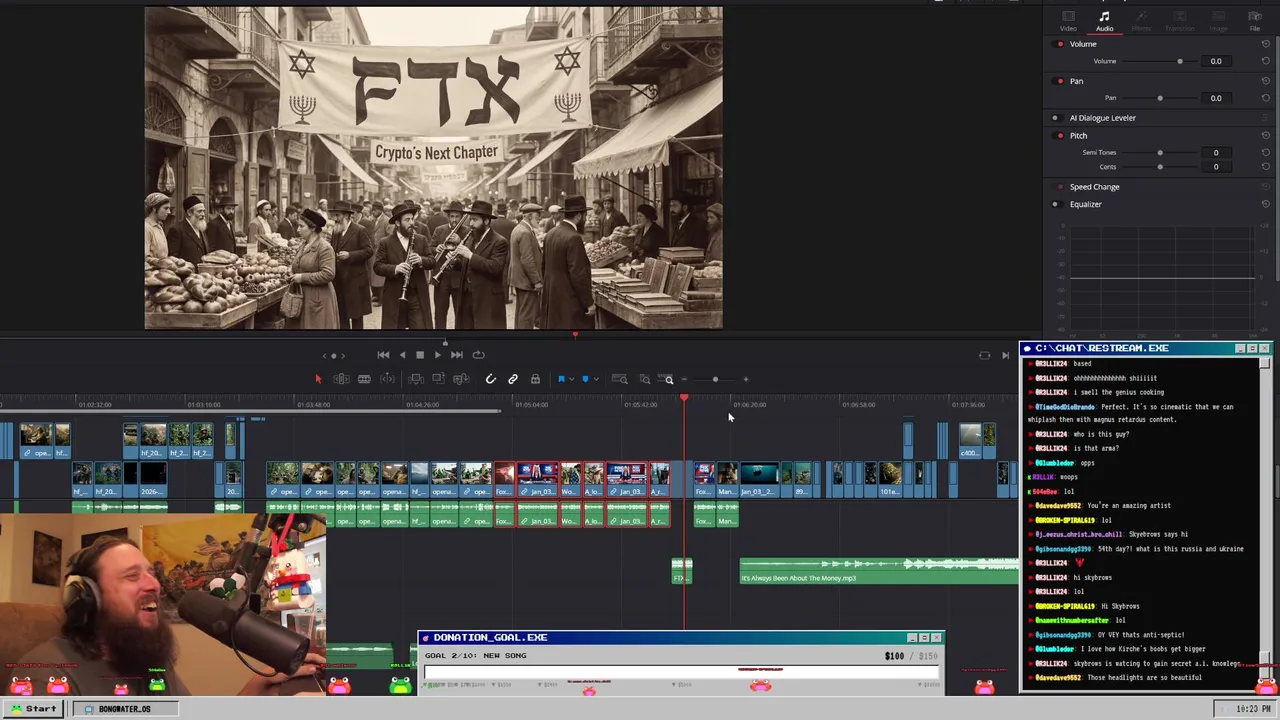Select the arrow Selection Mode tool
Screen dimensions: 1280x720
pos(318,379)
